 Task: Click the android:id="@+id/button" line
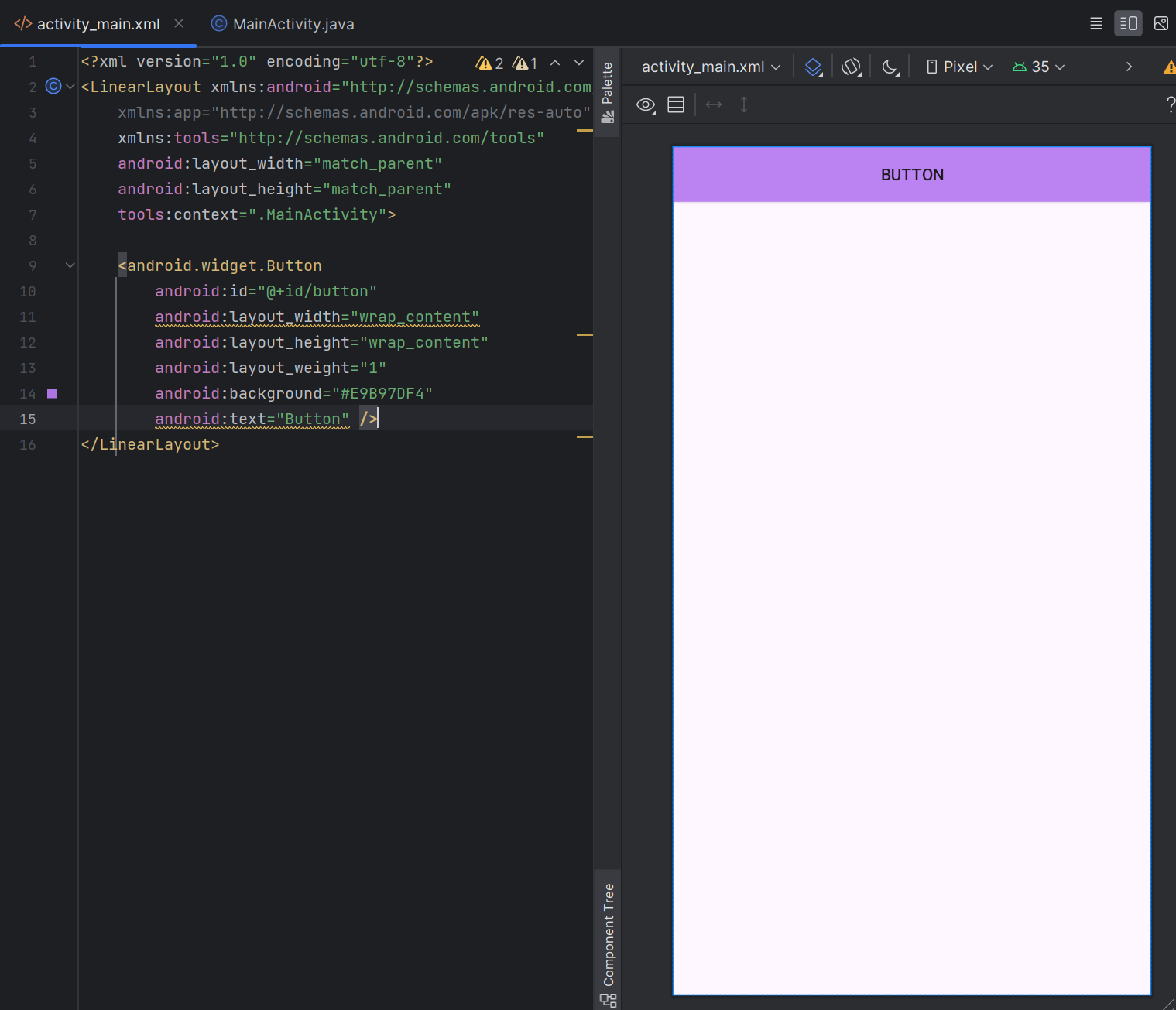coord(266,291)
